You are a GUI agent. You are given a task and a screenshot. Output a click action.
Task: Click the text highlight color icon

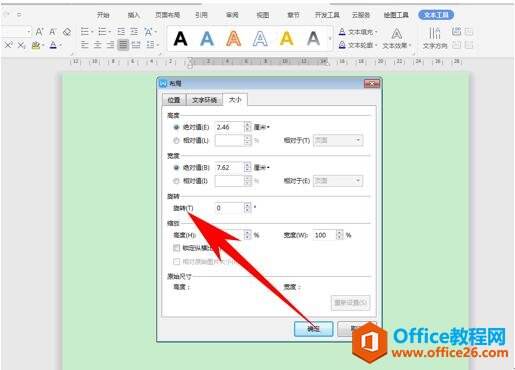pyautogui.click(x=36, y=45)
